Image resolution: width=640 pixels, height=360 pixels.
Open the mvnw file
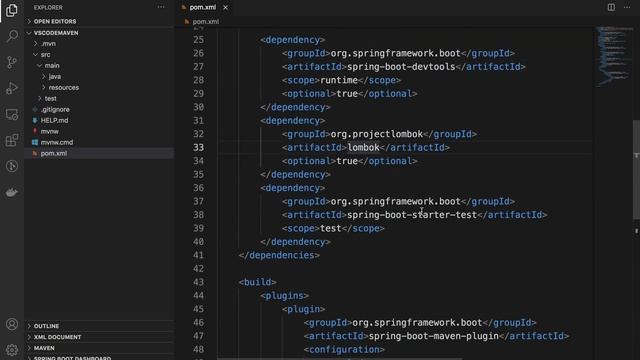tap(99, 131)
